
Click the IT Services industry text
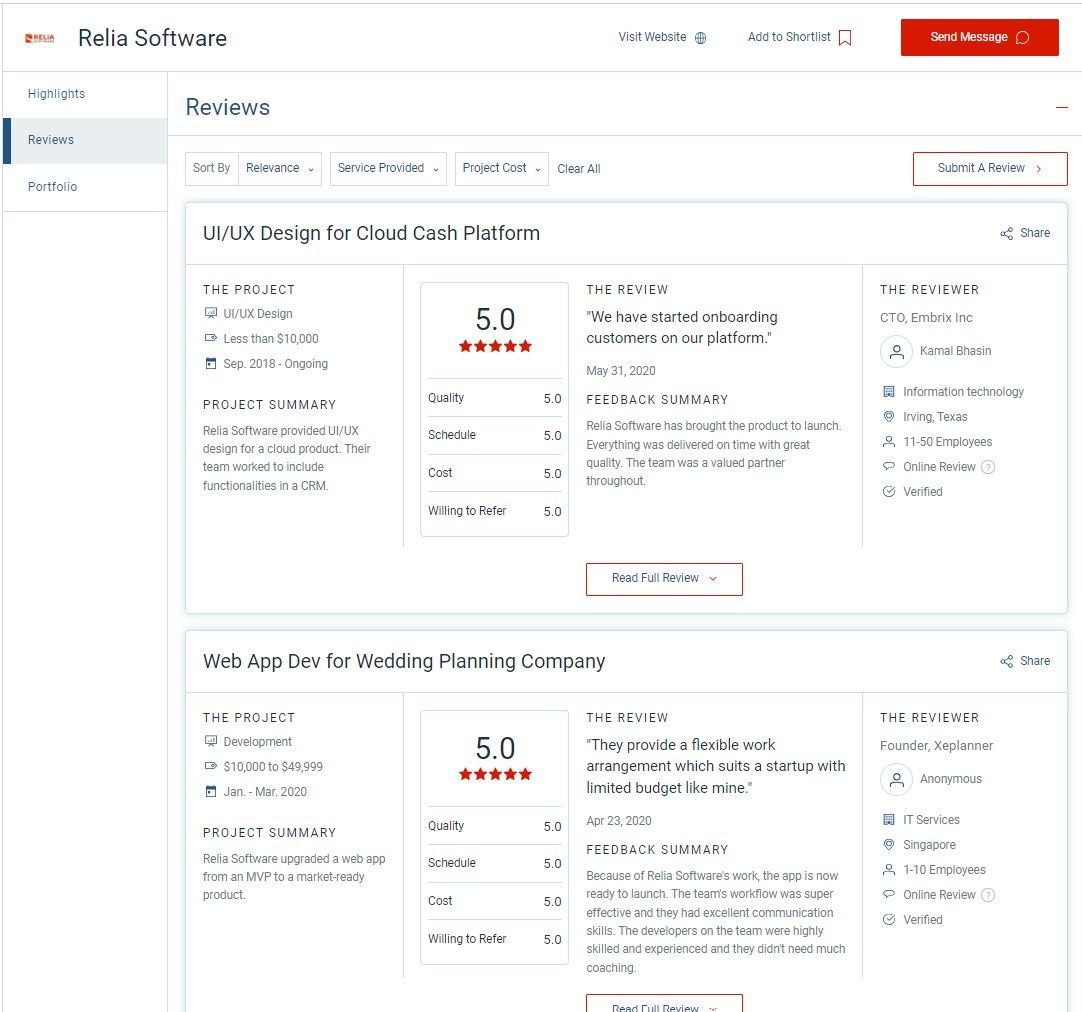(931, 820)
